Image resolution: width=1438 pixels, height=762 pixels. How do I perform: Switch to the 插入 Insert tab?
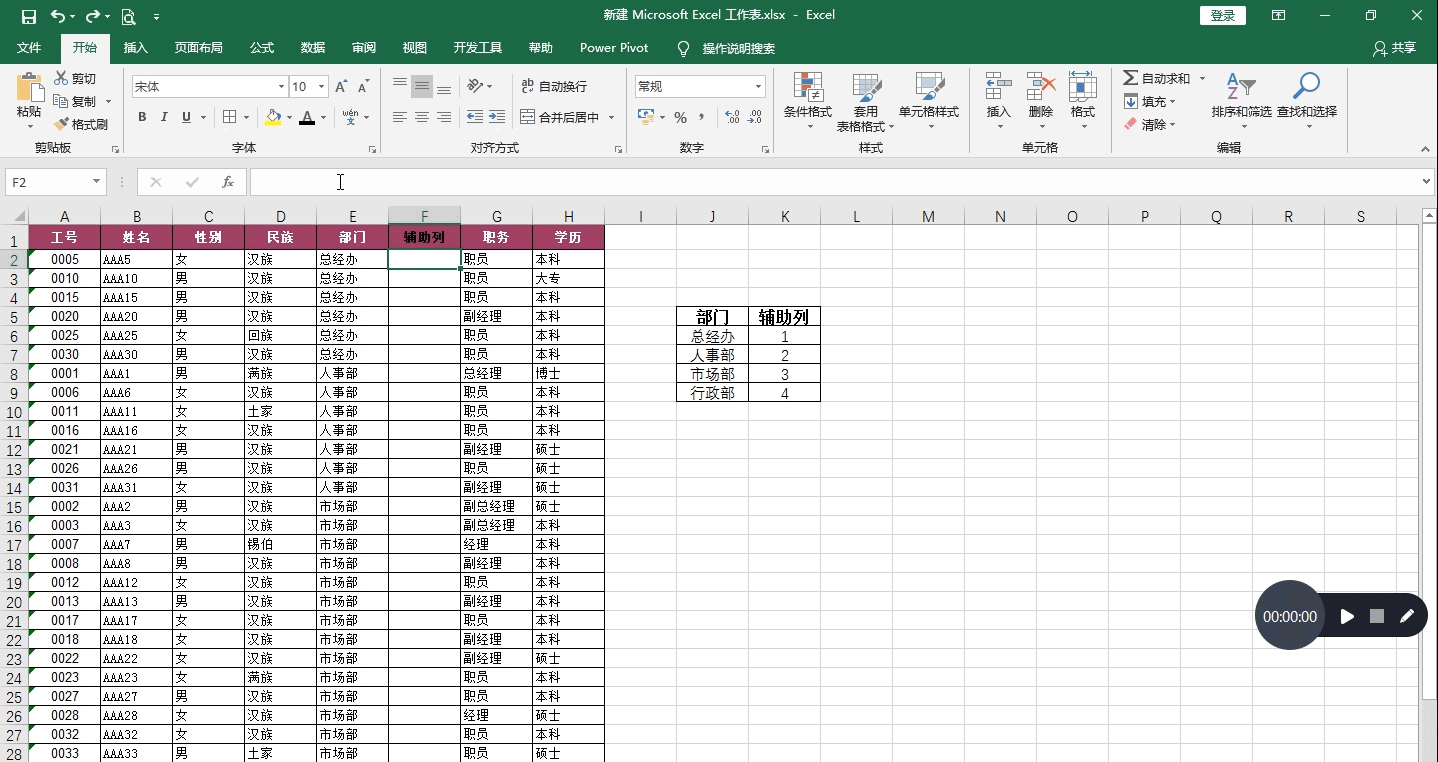pyautogui.click(x=135, y=48)
